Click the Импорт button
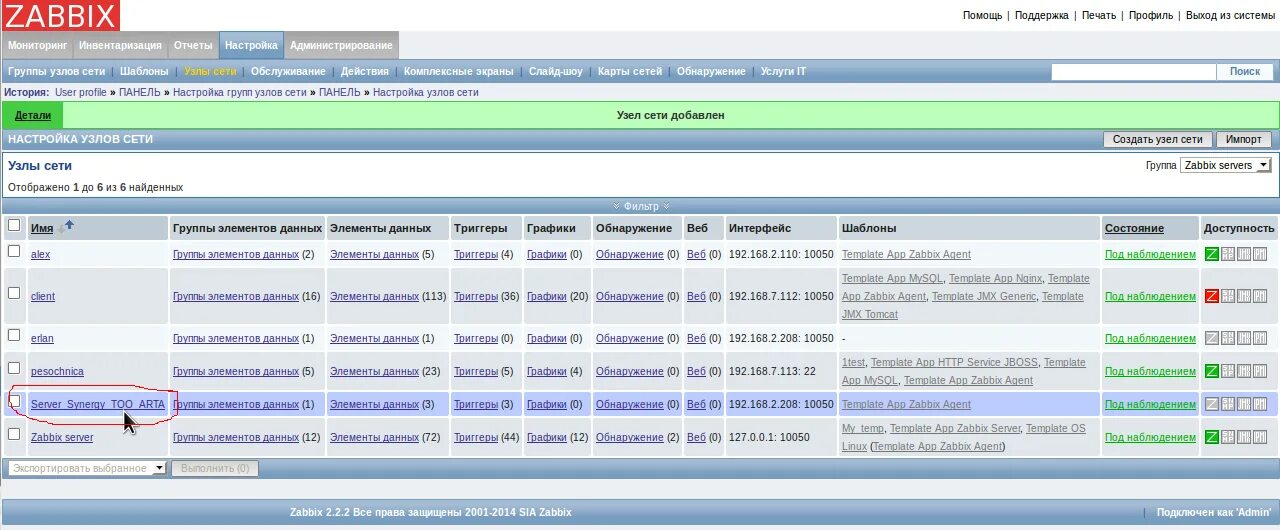 [1244, 139]
